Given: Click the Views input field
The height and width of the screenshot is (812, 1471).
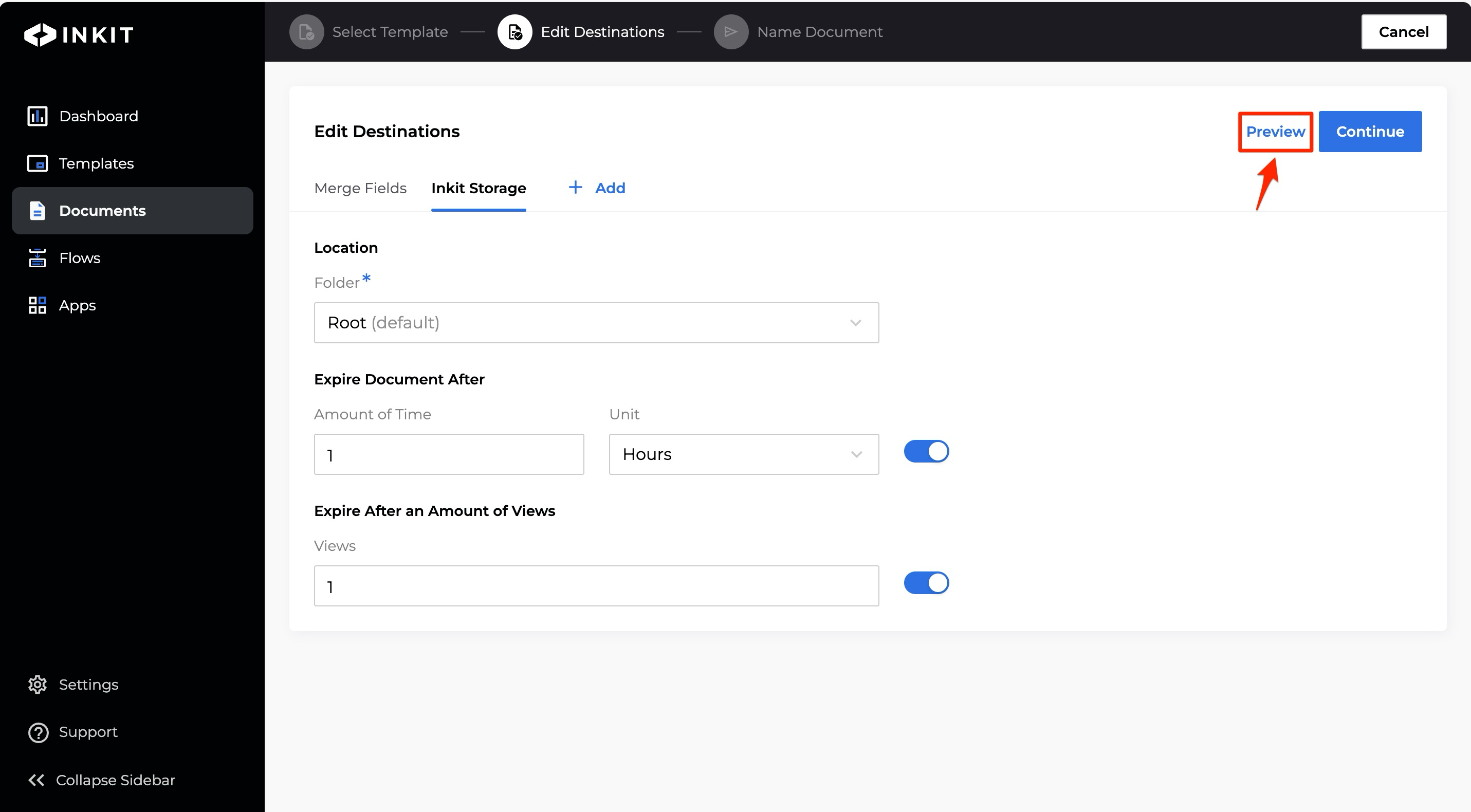Looking at the screenshot, I should 596,586.
